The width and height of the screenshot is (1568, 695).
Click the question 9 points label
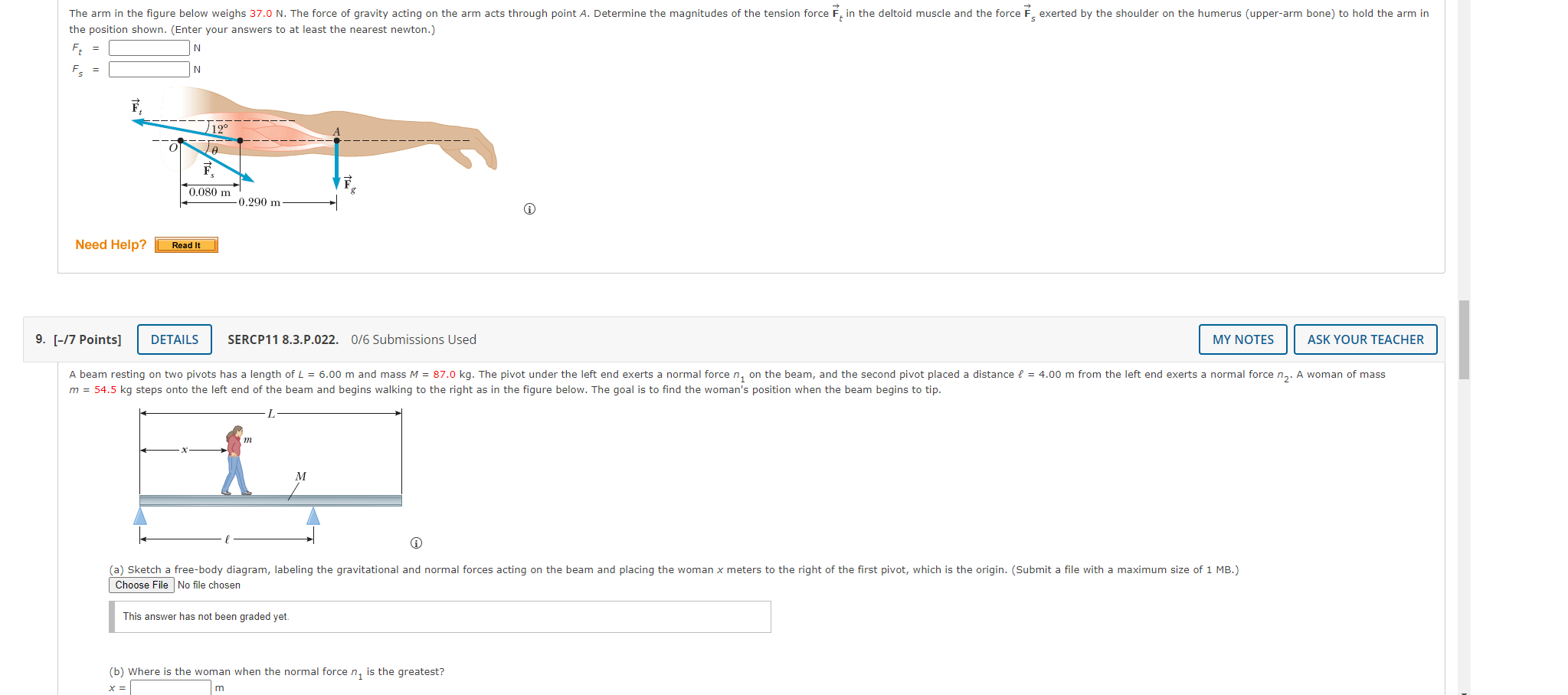pos(87,339)
